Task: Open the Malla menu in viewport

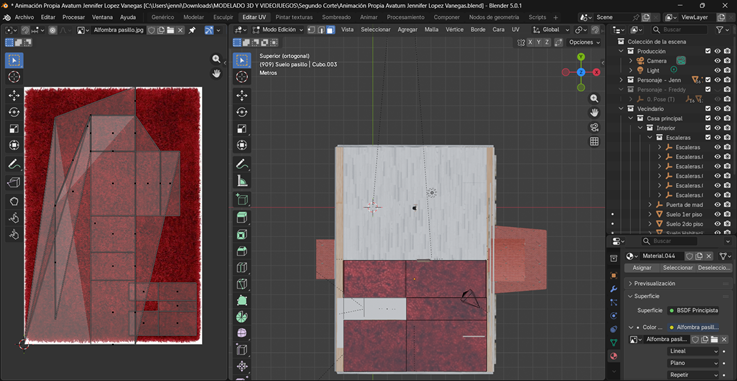Action: [x=431, y=30]
